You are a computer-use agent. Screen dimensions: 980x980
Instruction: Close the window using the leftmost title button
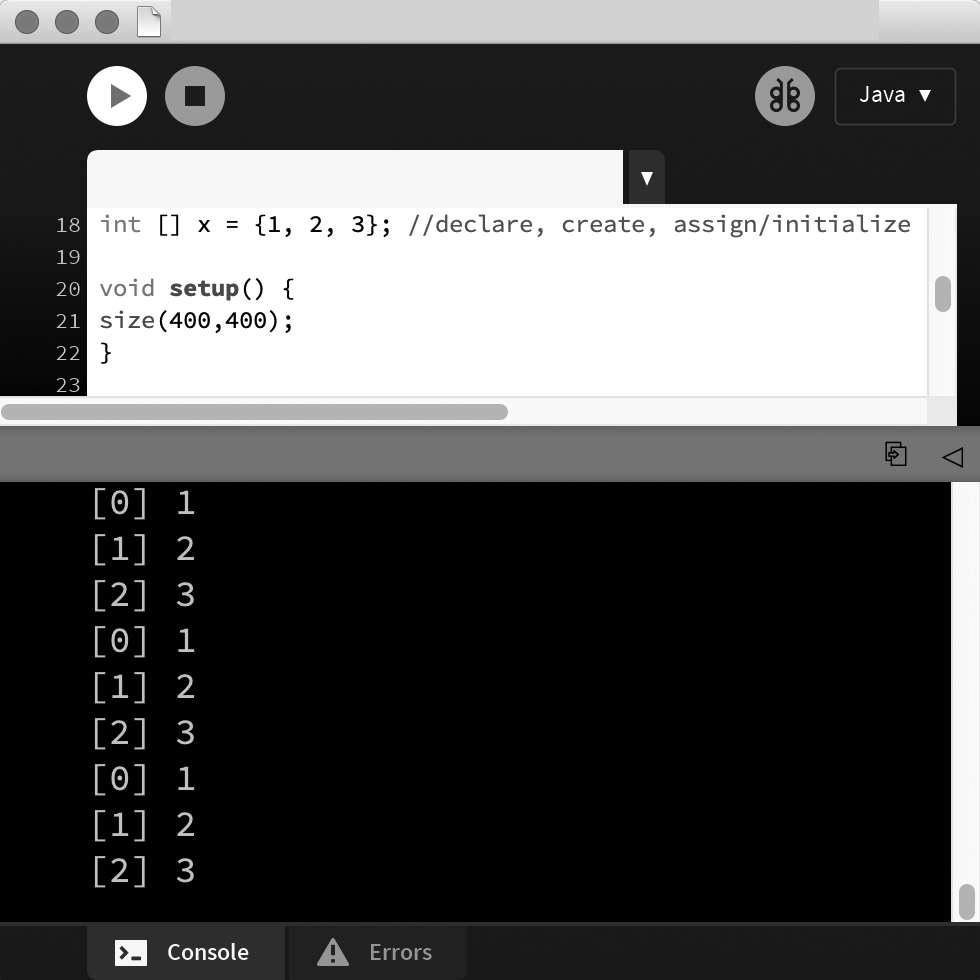tap(28, 21)
